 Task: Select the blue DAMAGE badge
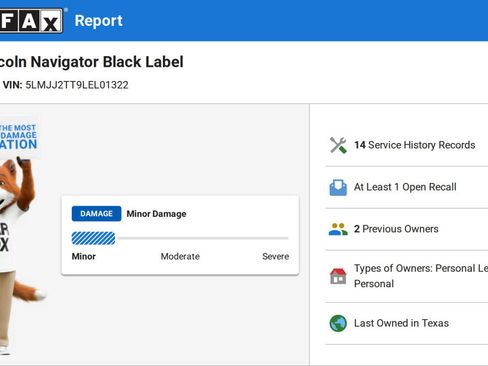(96, 214)
